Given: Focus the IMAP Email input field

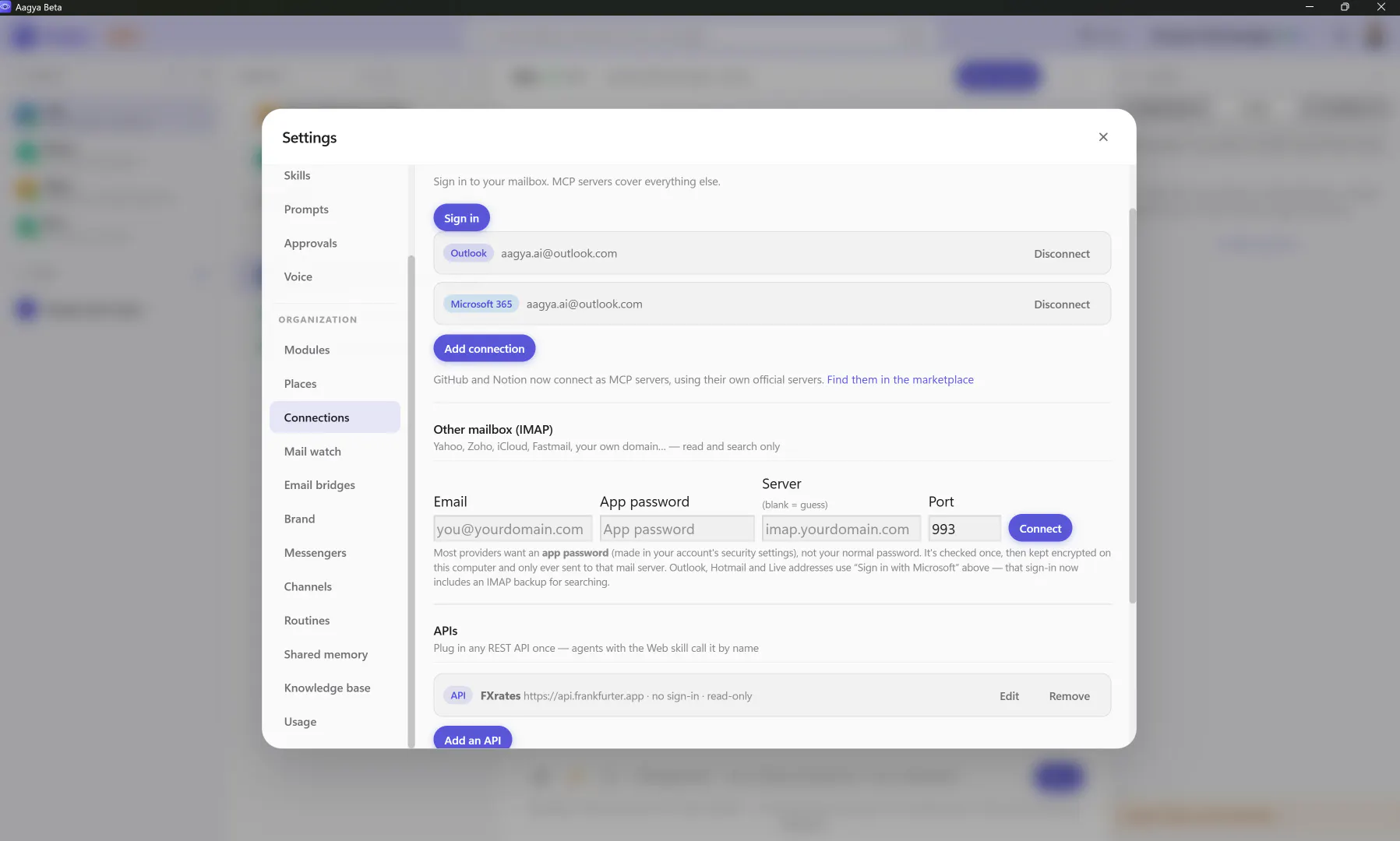Looking at the screenshot, I should pos(513,529).
